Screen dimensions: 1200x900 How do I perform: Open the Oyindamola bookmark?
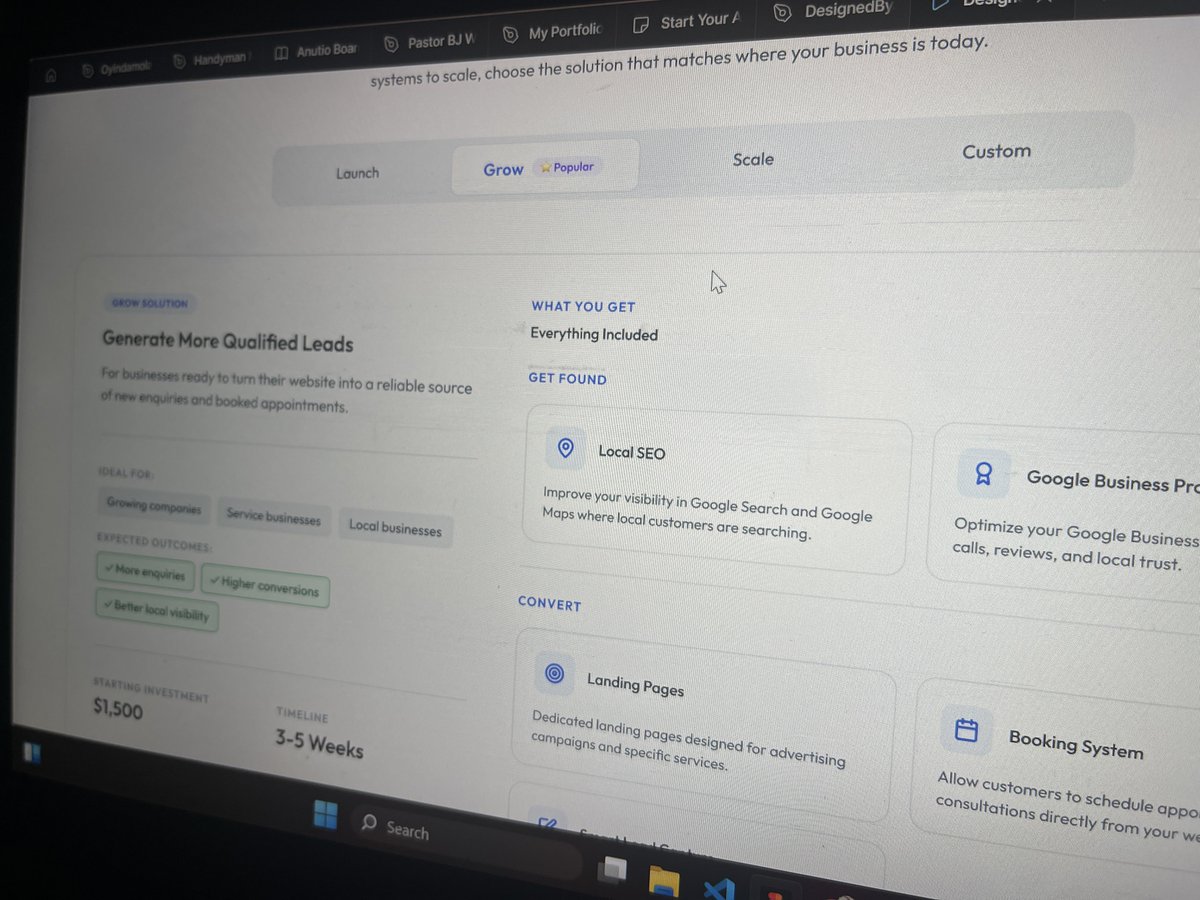tap(116, 68)
